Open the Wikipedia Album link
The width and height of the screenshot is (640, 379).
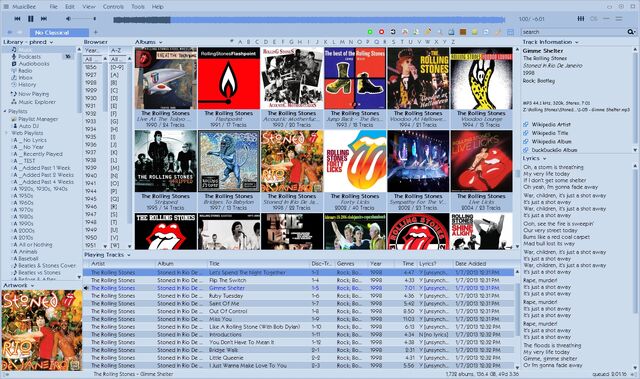[551, 142]
